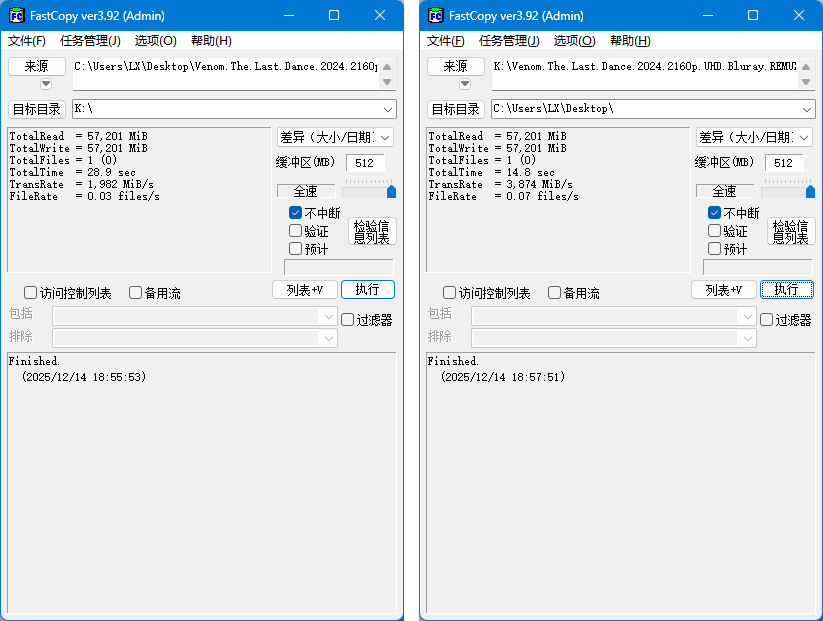
Task: Click 检验信息列表 button in left window
Action: point(372,231)
